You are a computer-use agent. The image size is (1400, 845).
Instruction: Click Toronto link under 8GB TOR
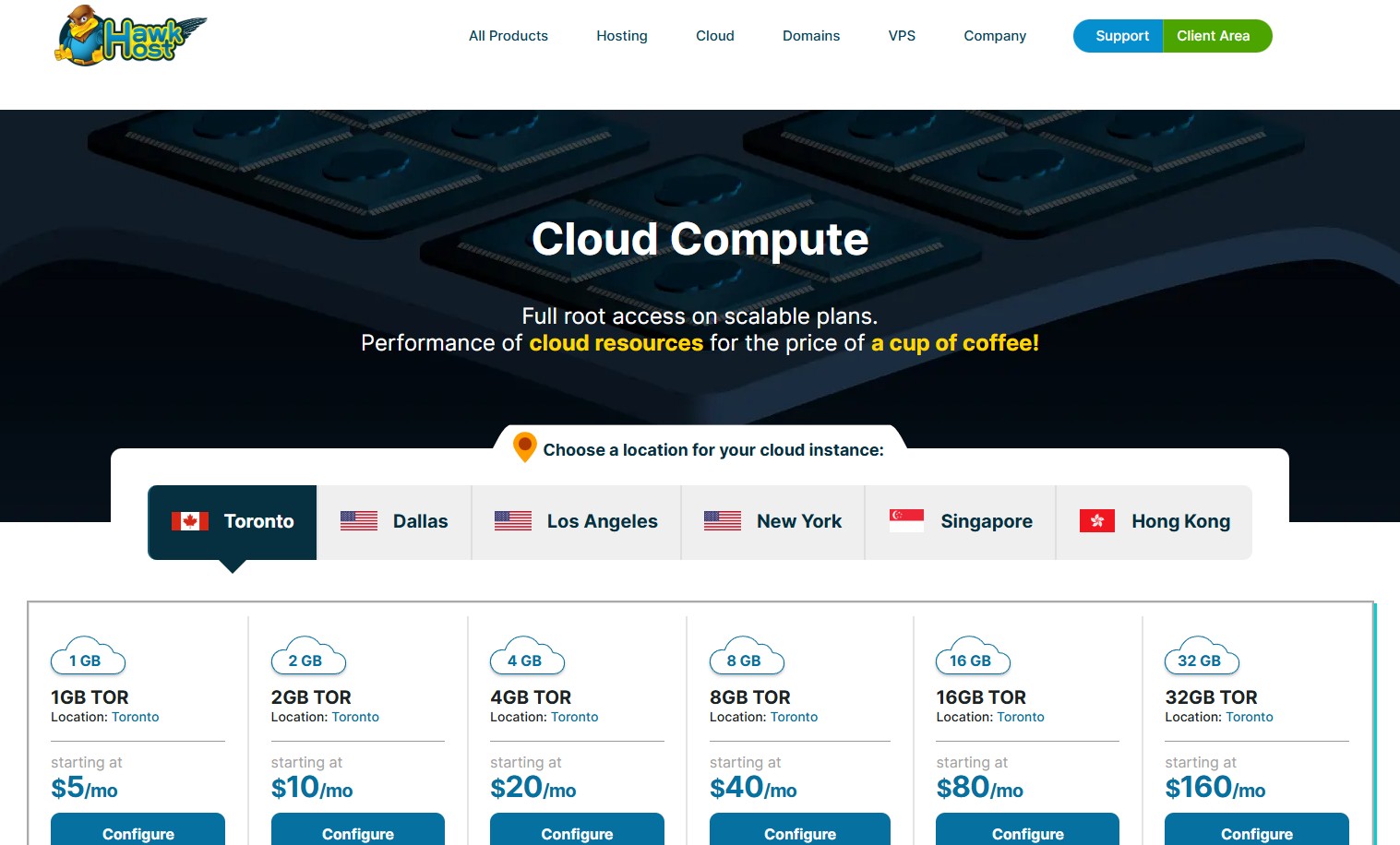coord(795,717)
